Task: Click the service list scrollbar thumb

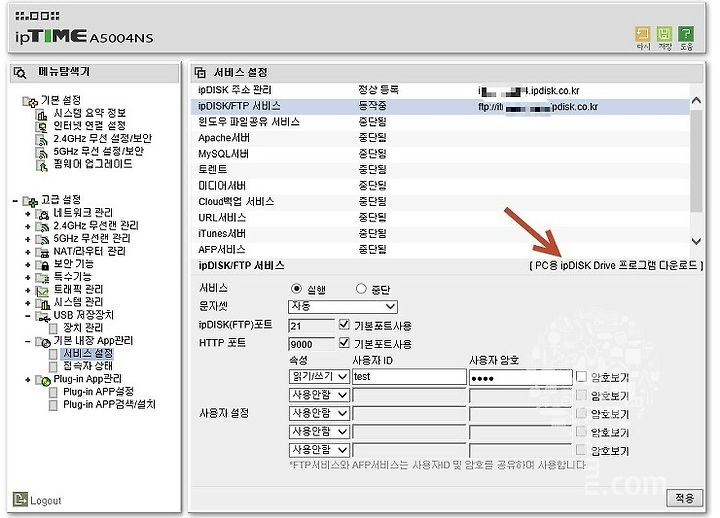Action: [x=696, y=161]
